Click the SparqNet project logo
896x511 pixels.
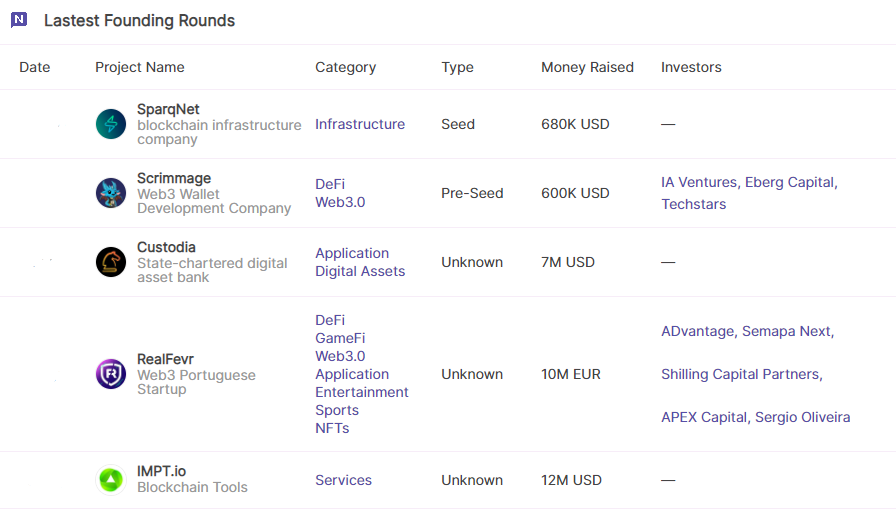(111, 124)
